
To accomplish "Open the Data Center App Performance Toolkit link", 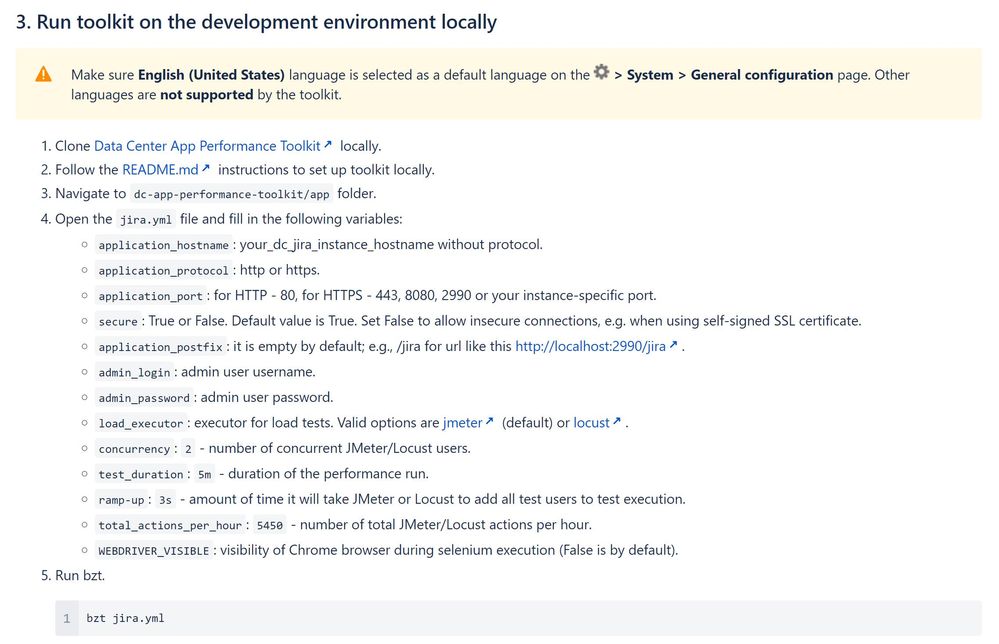I will click(207, 146).
